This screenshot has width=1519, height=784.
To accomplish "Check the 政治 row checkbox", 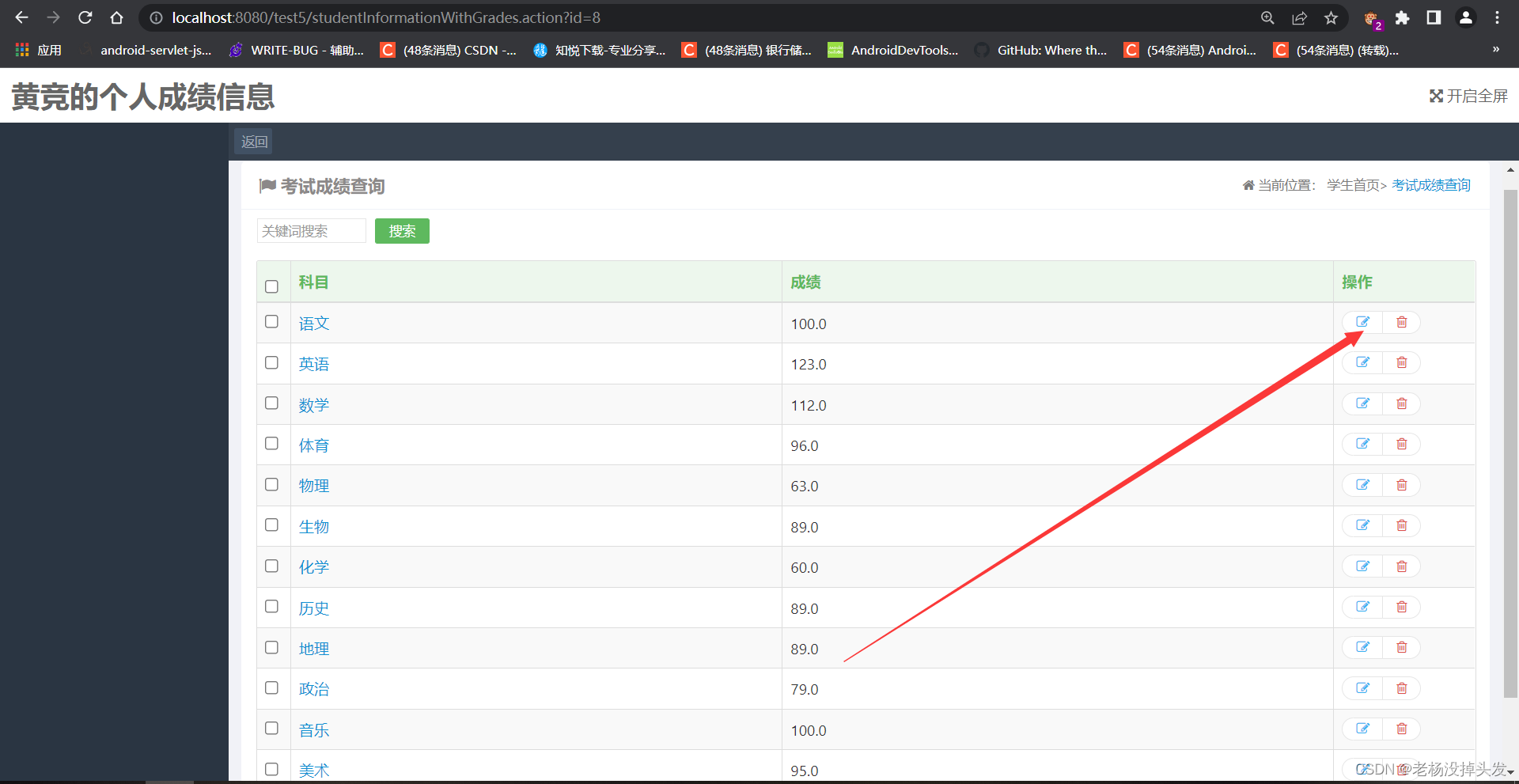I will point(271,688).
